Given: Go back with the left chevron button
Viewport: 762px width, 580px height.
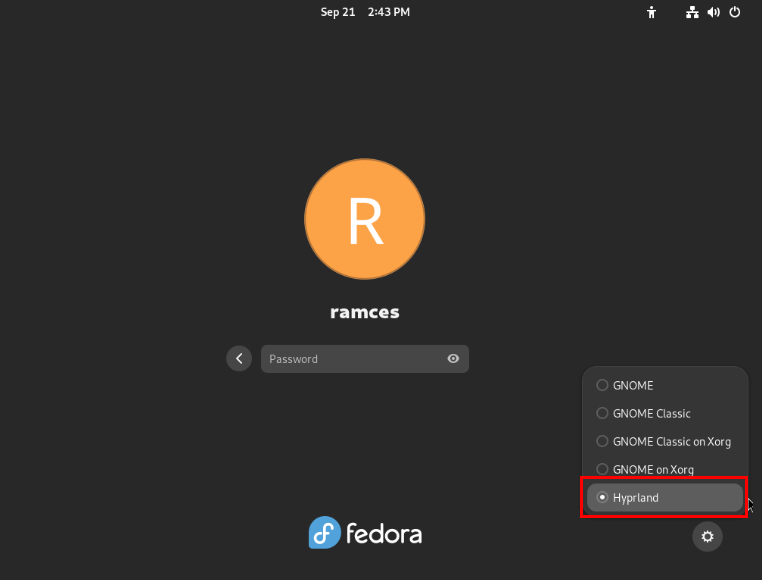Looking at the screenshot, I should click(x=239, y=359).
